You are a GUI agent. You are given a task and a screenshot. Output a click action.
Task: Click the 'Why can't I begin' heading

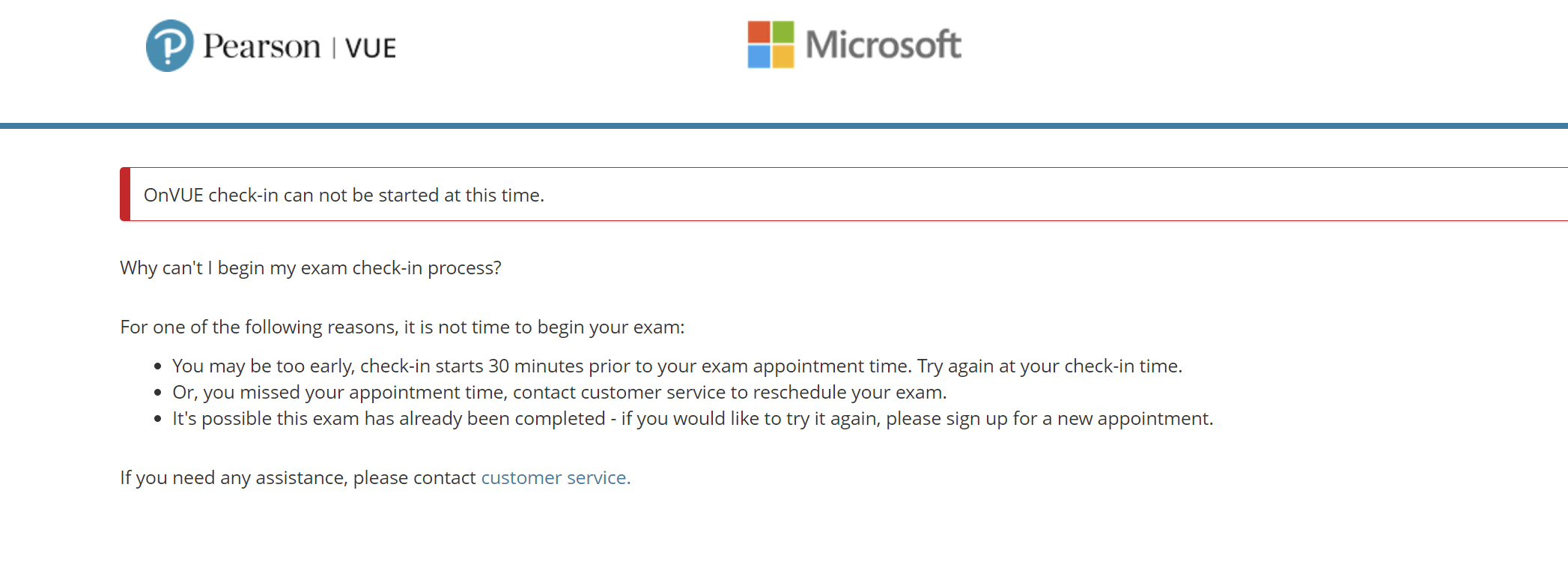311,268
